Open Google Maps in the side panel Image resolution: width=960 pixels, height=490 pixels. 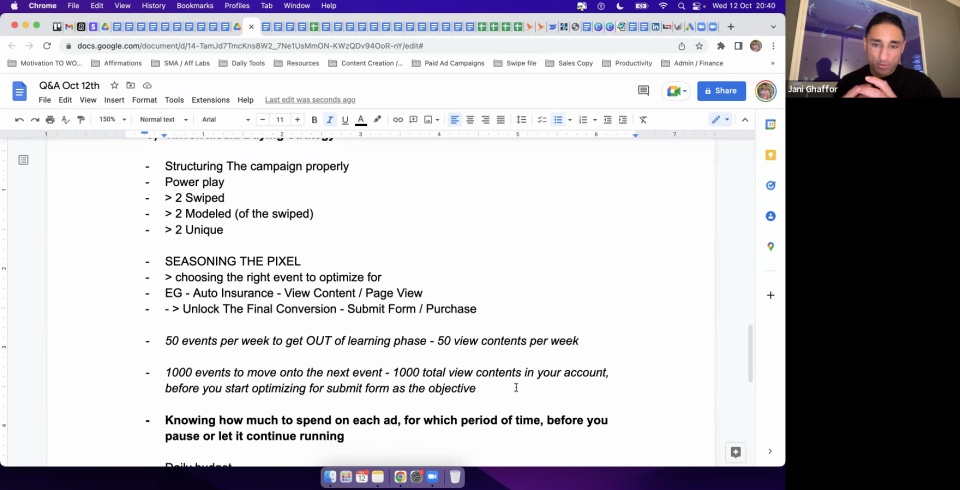[771, 247]
